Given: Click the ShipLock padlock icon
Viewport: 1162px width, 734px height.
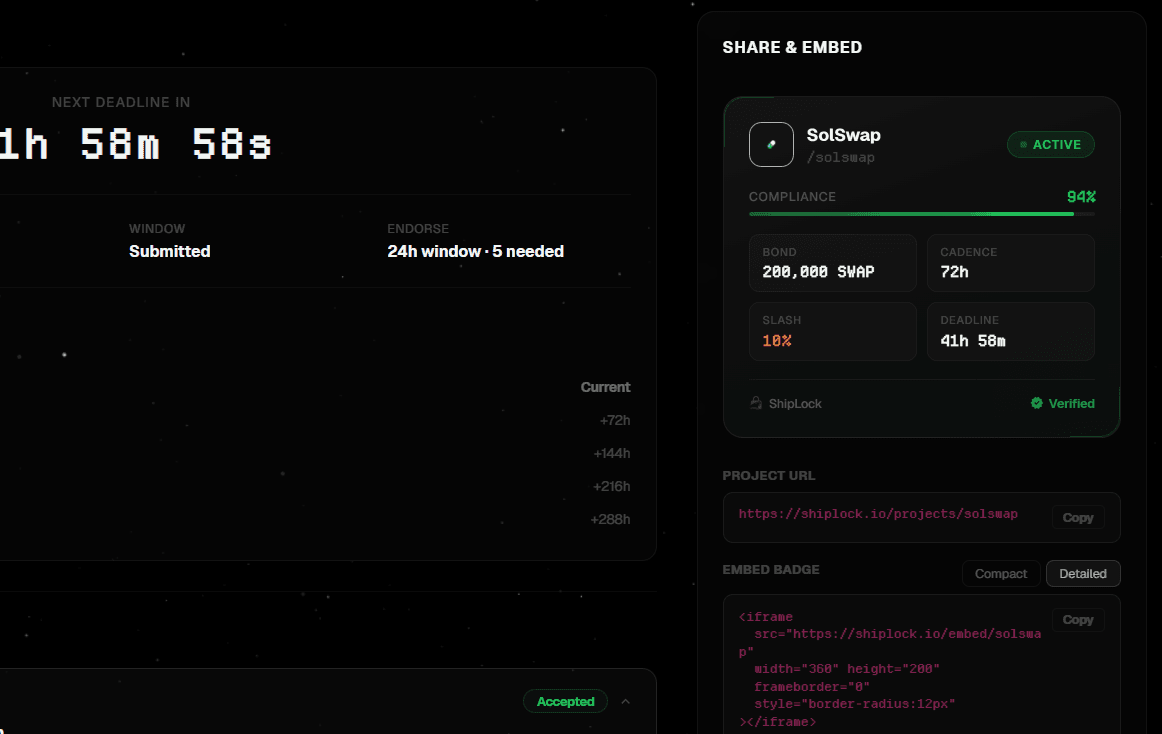Looking at the screenshot, I should tap(755, 402).
